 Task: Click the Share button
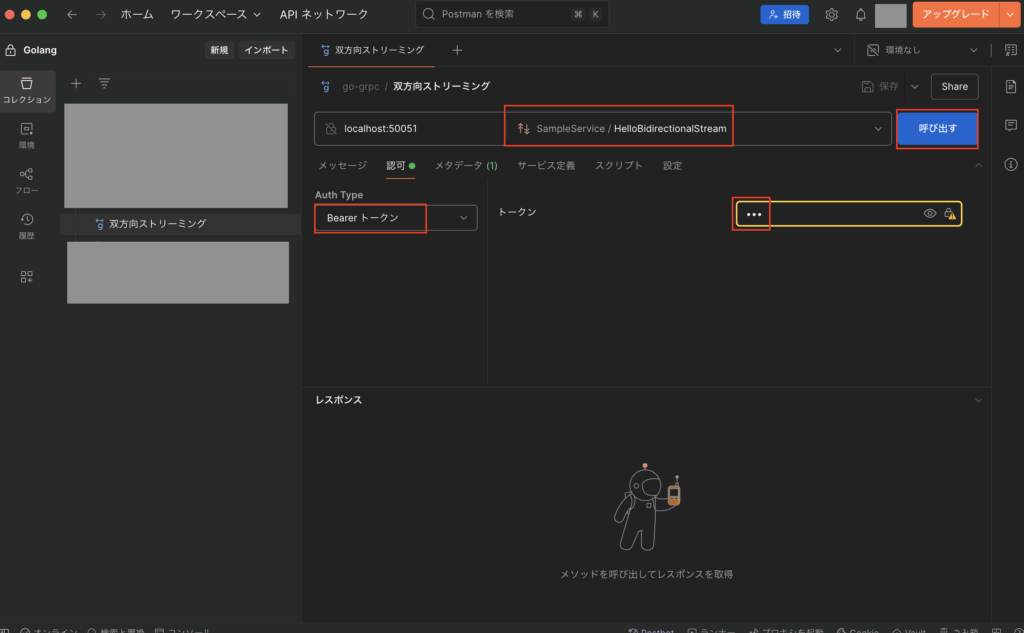click(954, 86)
